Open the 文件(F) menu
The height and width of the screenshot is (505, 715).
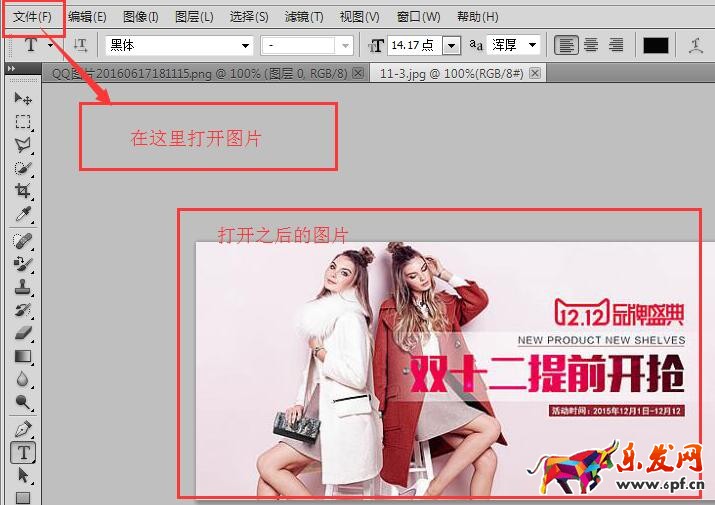32,17
